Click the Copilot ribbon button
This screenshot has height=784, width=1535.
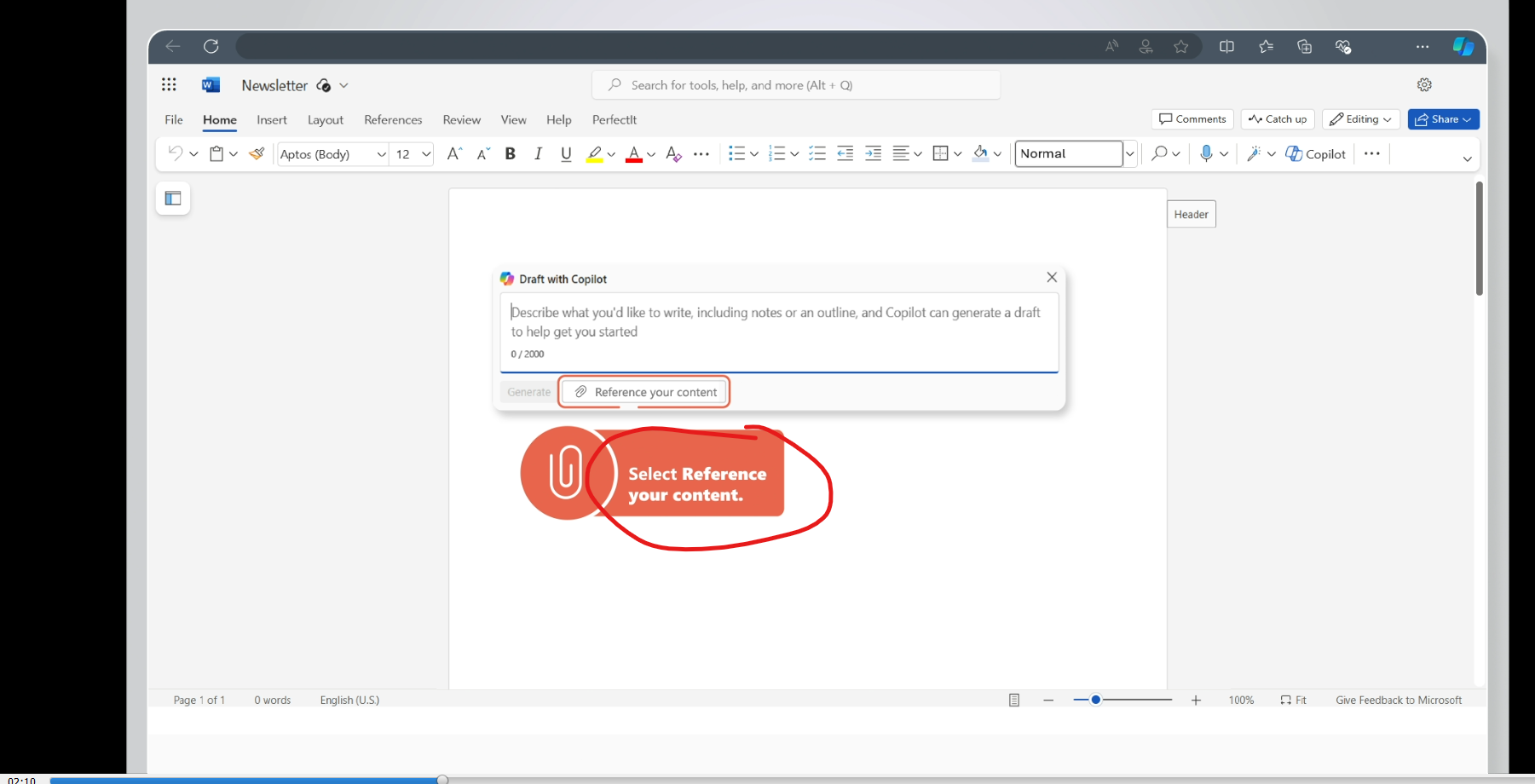pos(1316,153)
